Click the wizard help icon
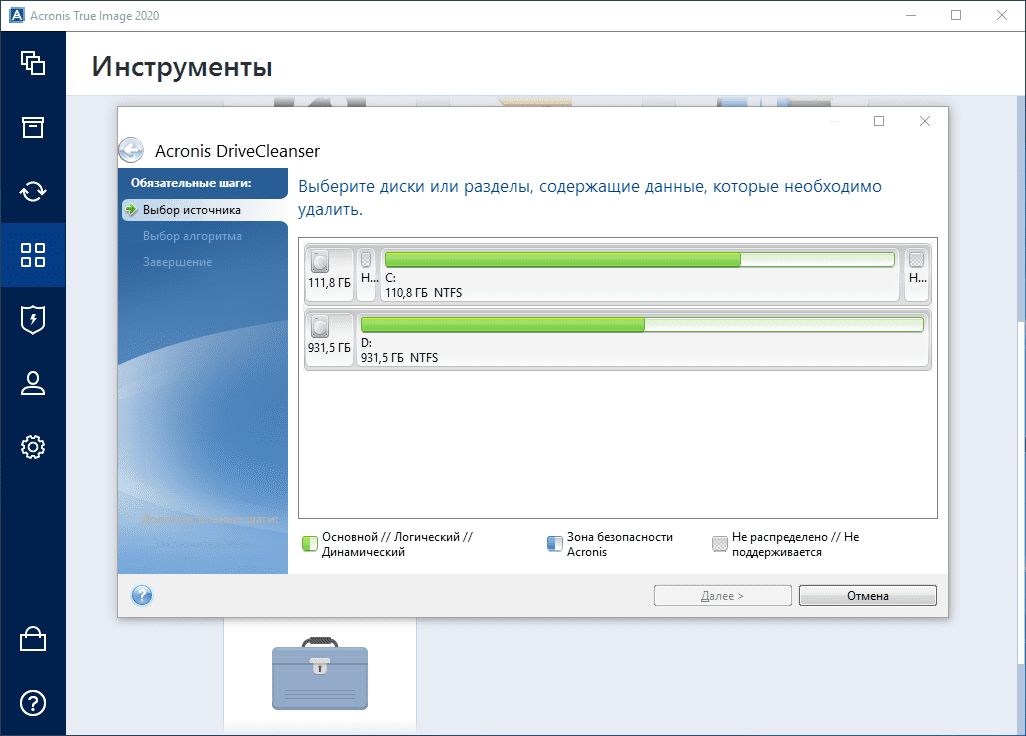 click(142, 596)
